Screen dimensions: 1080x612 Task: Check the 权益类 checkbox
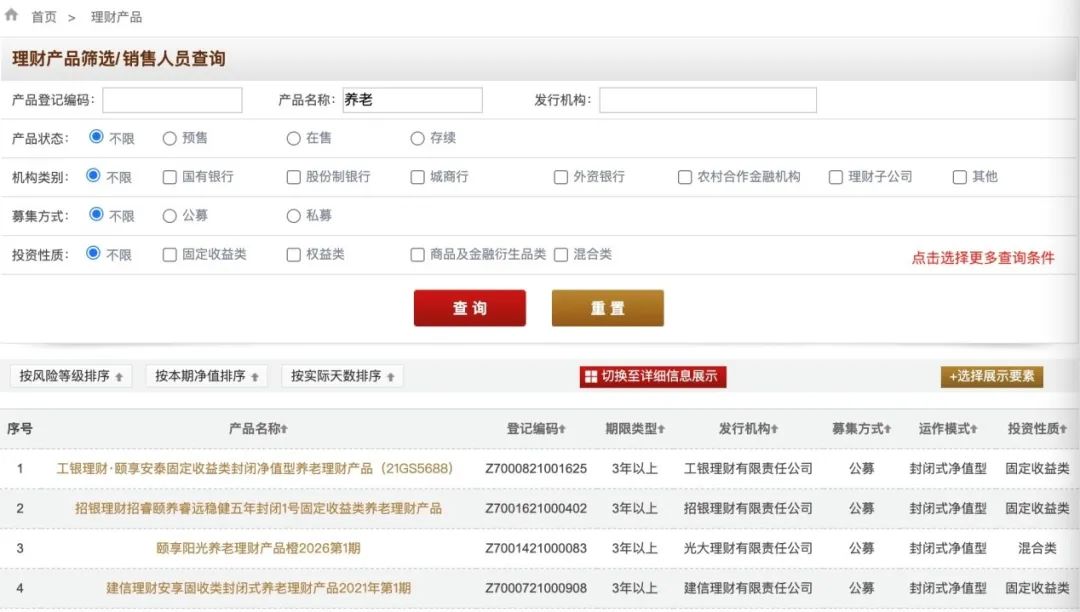click(x=293, y=255)
